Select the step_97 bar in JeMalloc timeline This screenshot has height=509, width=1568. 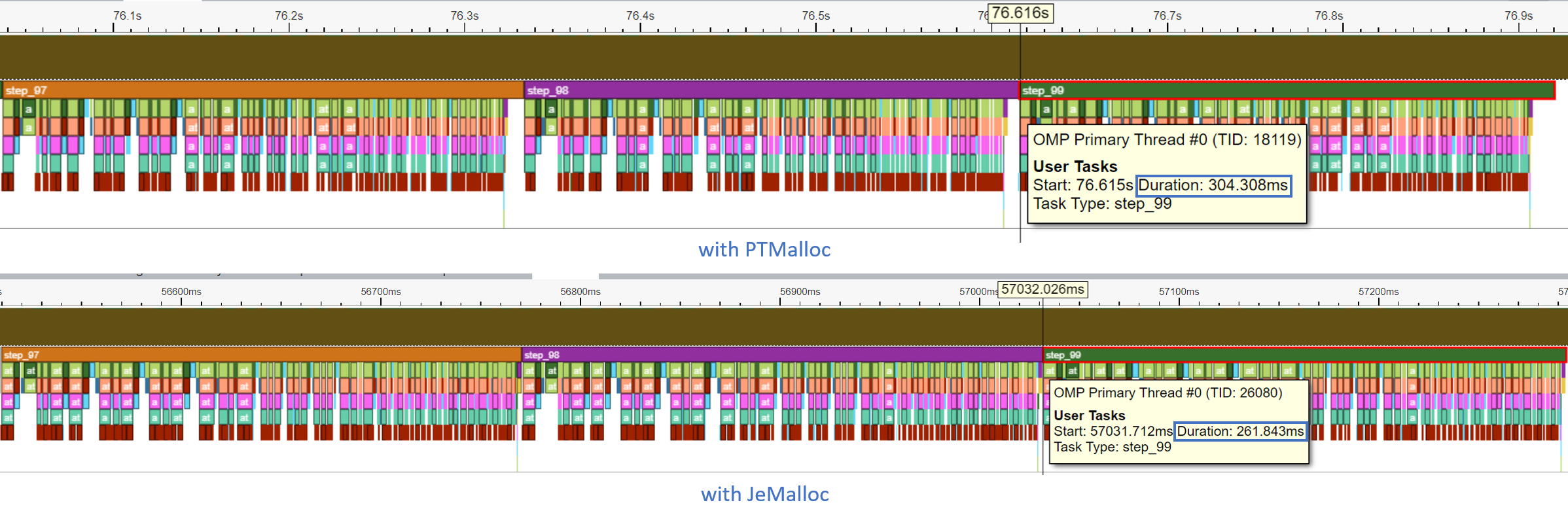(260, 355)
